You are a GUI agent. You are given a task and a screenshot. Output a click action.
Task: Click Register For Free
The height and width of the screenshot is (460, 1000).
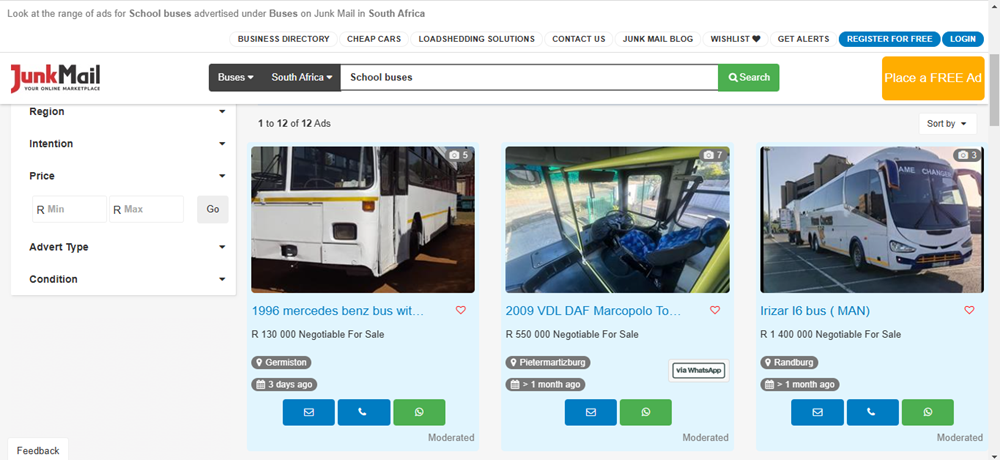click(x=889, y=39)
